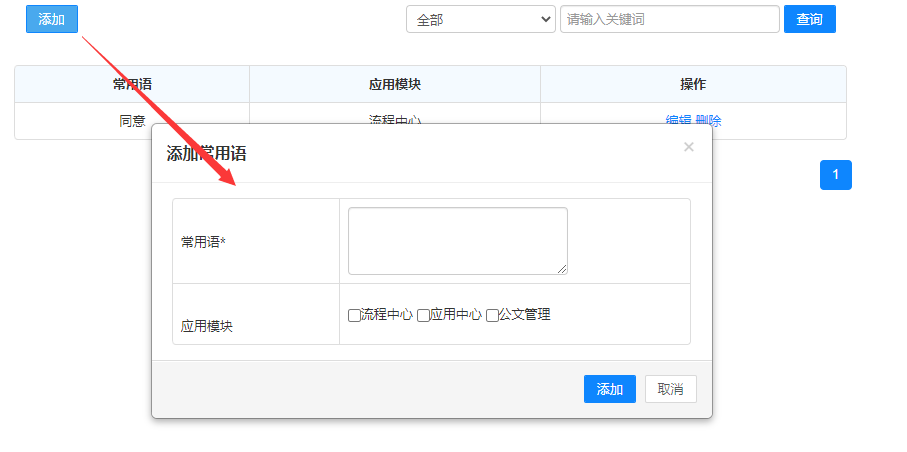907x452 pixels.
Task: Confirm with 添加 in the dialog footer
Action: (609, 389)
